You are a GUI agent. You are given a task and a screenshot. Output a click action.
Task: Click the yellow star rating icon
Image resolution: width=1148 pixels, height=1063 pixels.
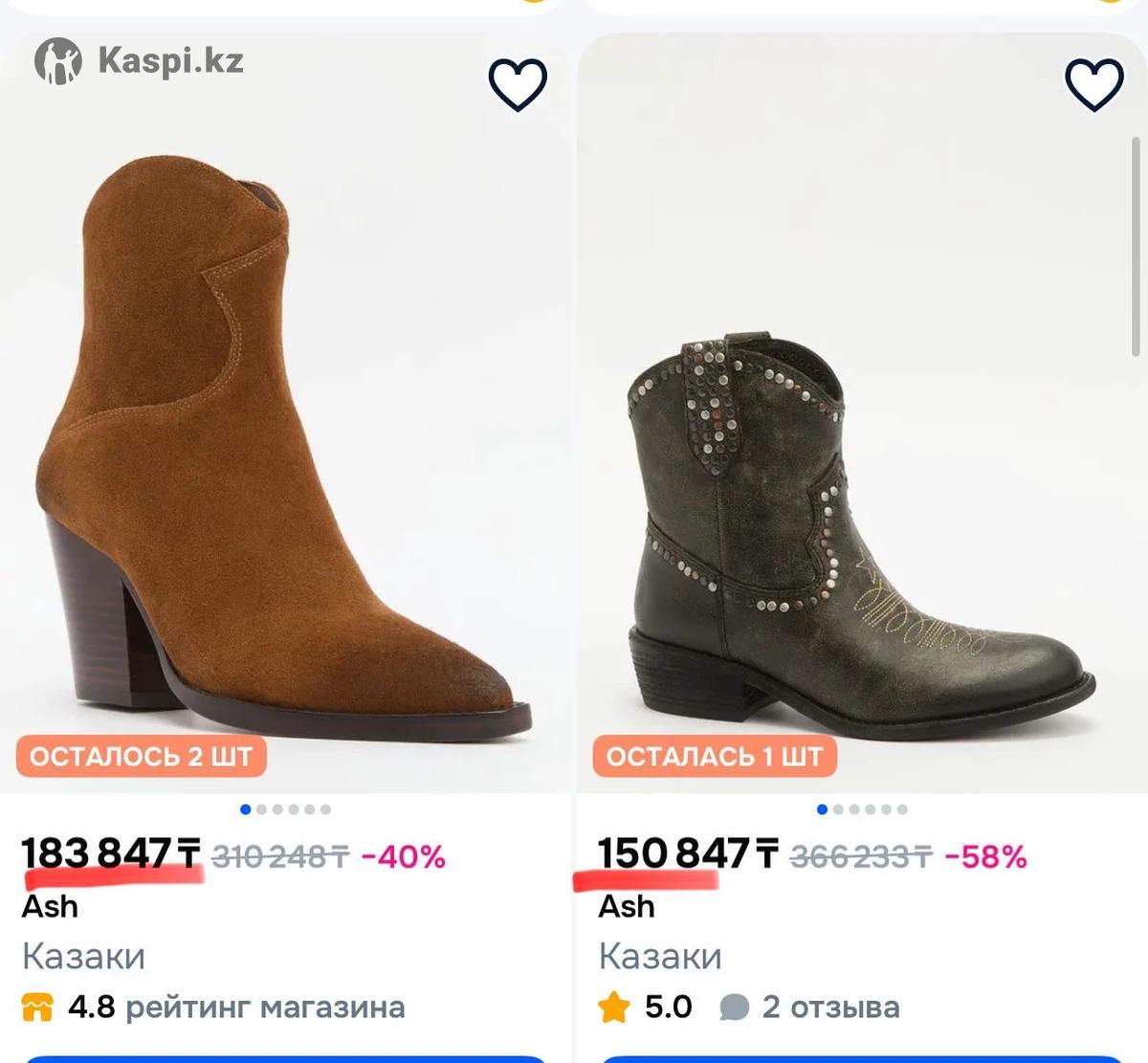click(x=614, y=1008)
